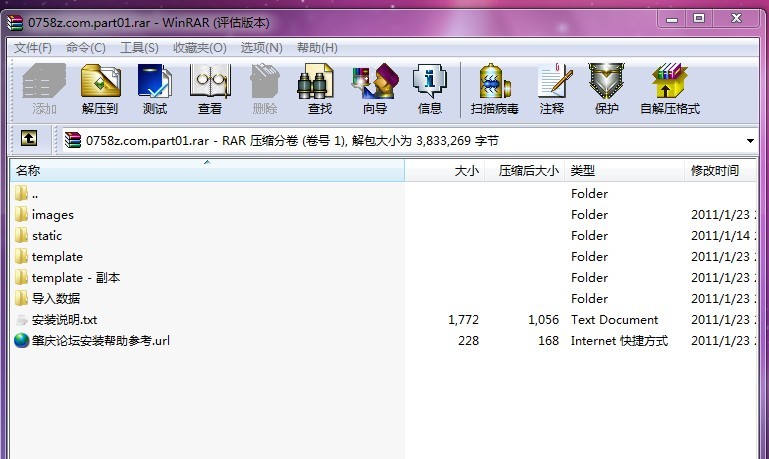
Task: Open the 帮助(H) menu
Action: tap(317, 48)
